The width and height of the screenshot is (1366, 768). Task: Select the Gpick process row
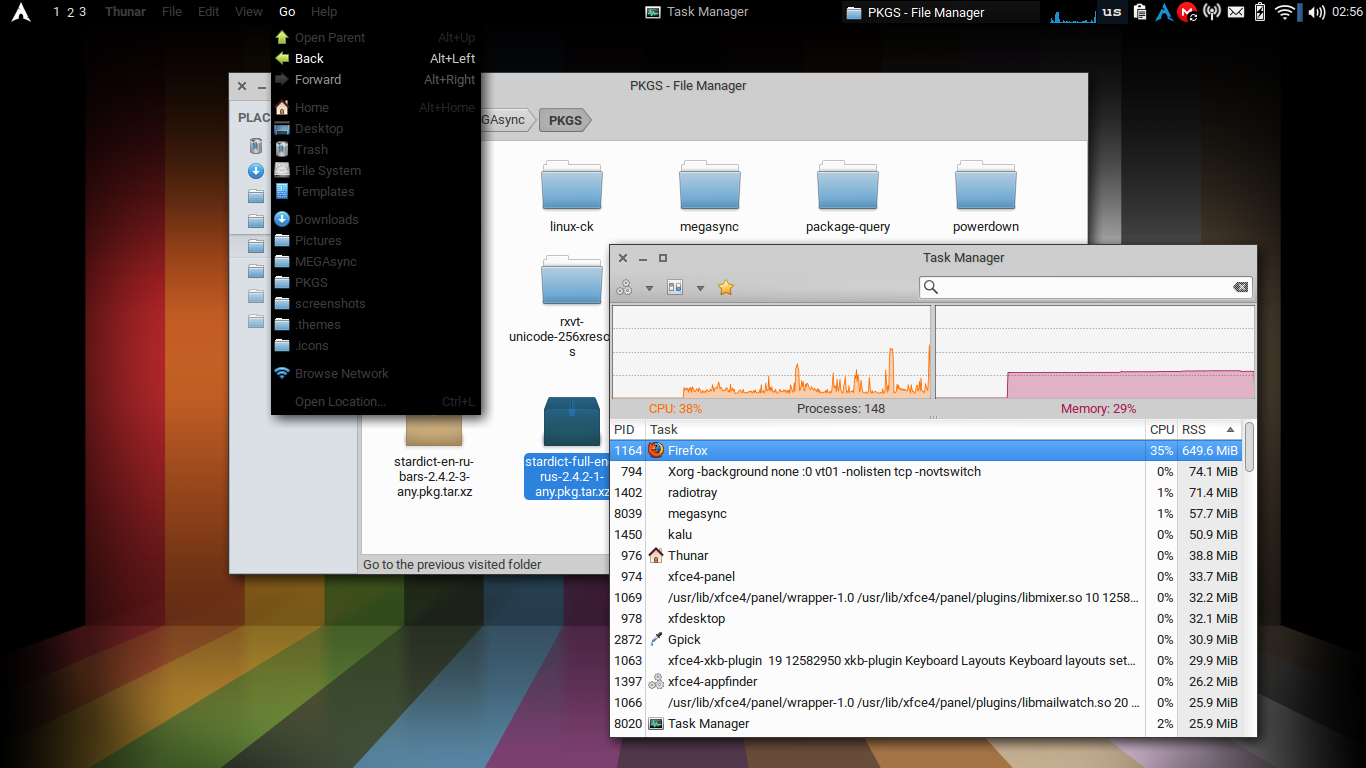point(926,640)
